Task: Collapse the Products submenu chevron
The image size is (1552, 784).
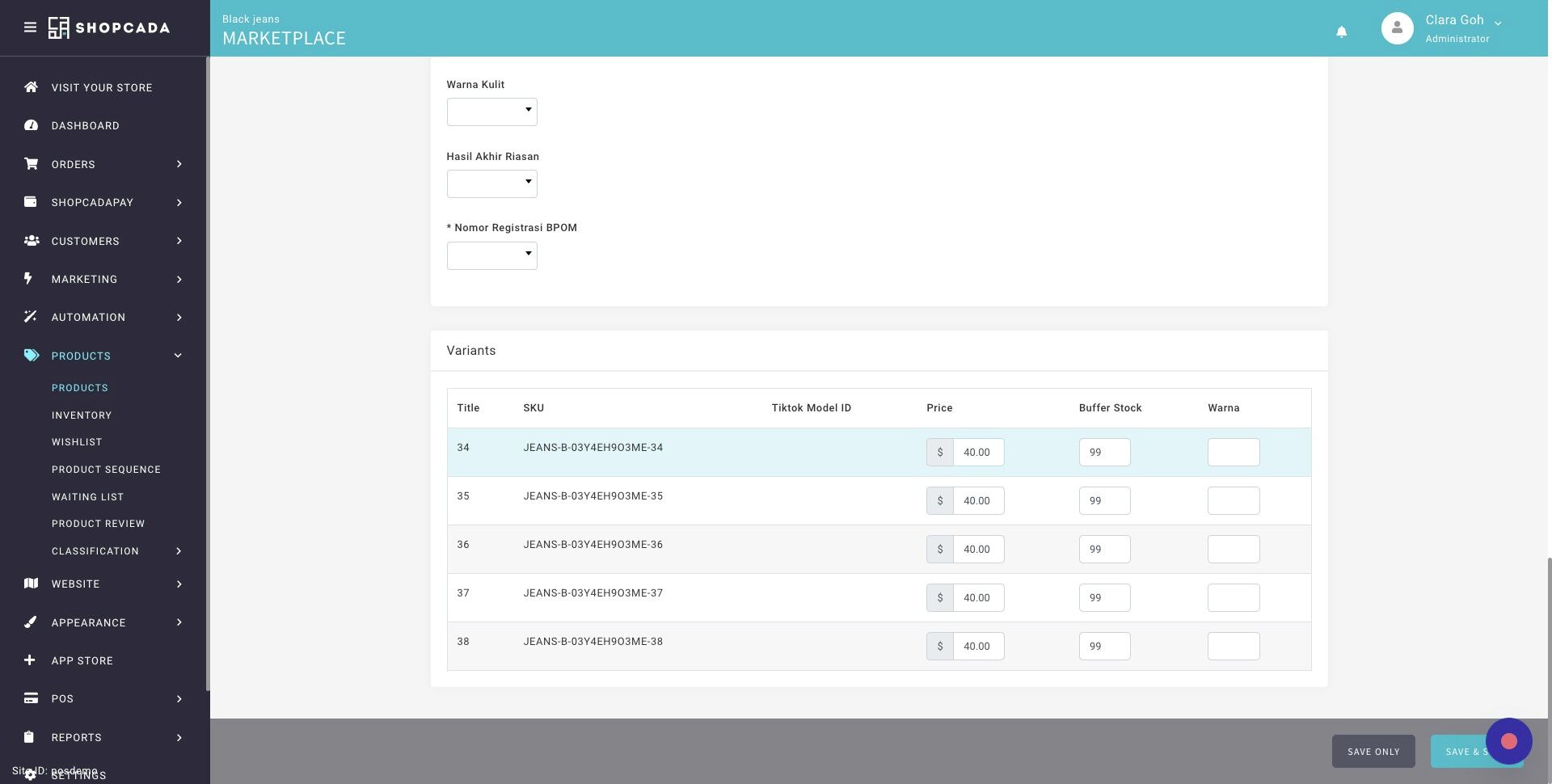Action: point(178,356)
